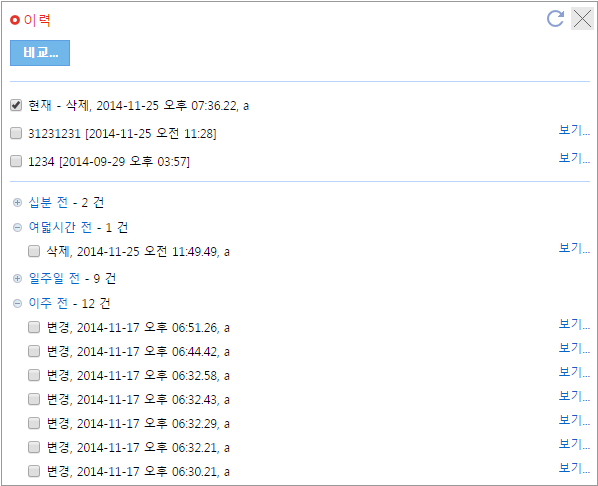Collapse the 여덟시간 전 group minus icon

click(17, 228)
